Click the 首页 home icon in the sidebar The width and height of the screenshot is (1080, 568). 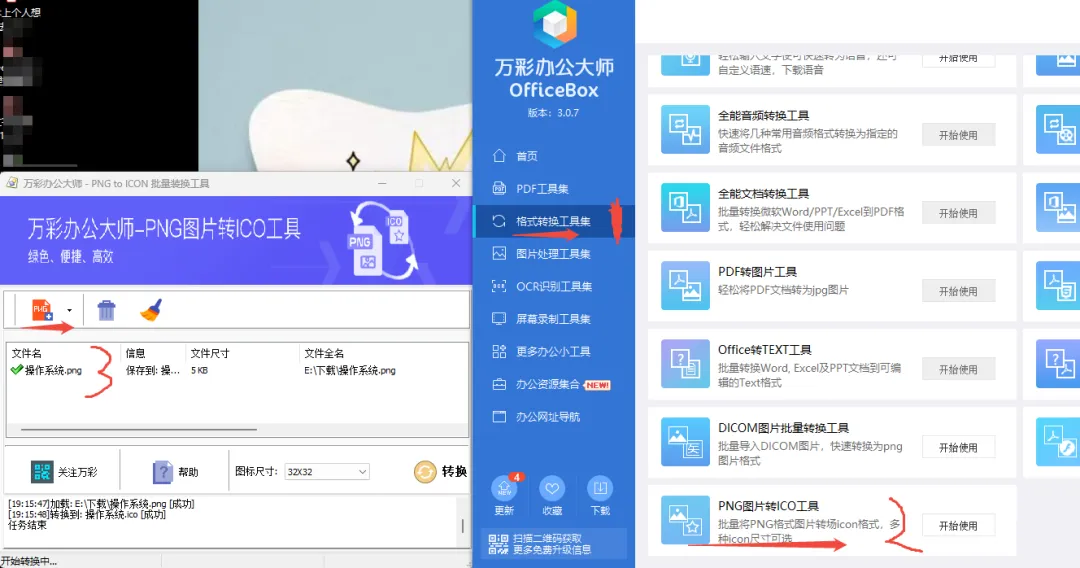(499, 156)
